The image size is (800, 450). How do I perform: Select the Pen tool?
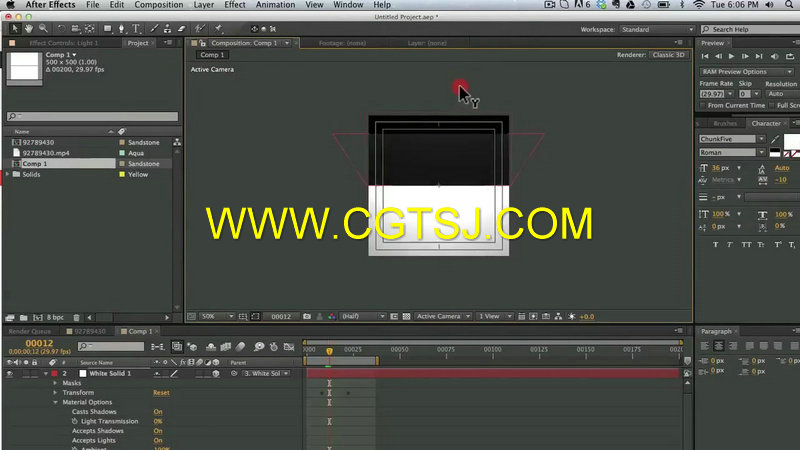coord(121,29)
